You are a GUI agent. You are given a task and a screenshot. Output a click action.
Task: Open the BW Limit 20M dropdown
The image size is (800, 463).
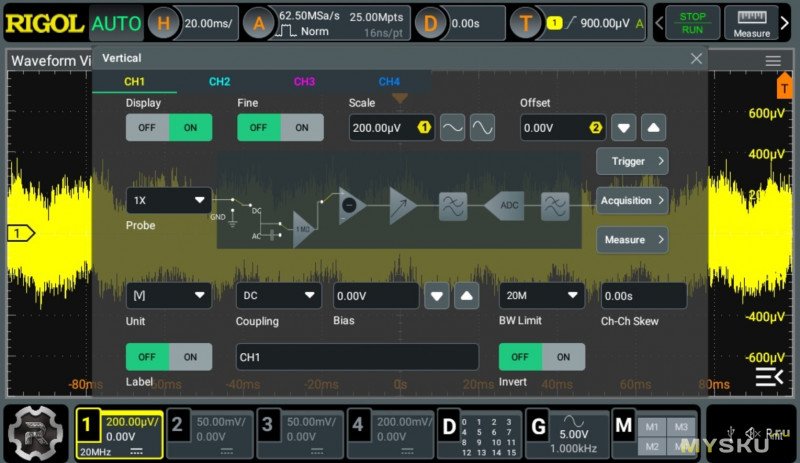click(541, 295)
